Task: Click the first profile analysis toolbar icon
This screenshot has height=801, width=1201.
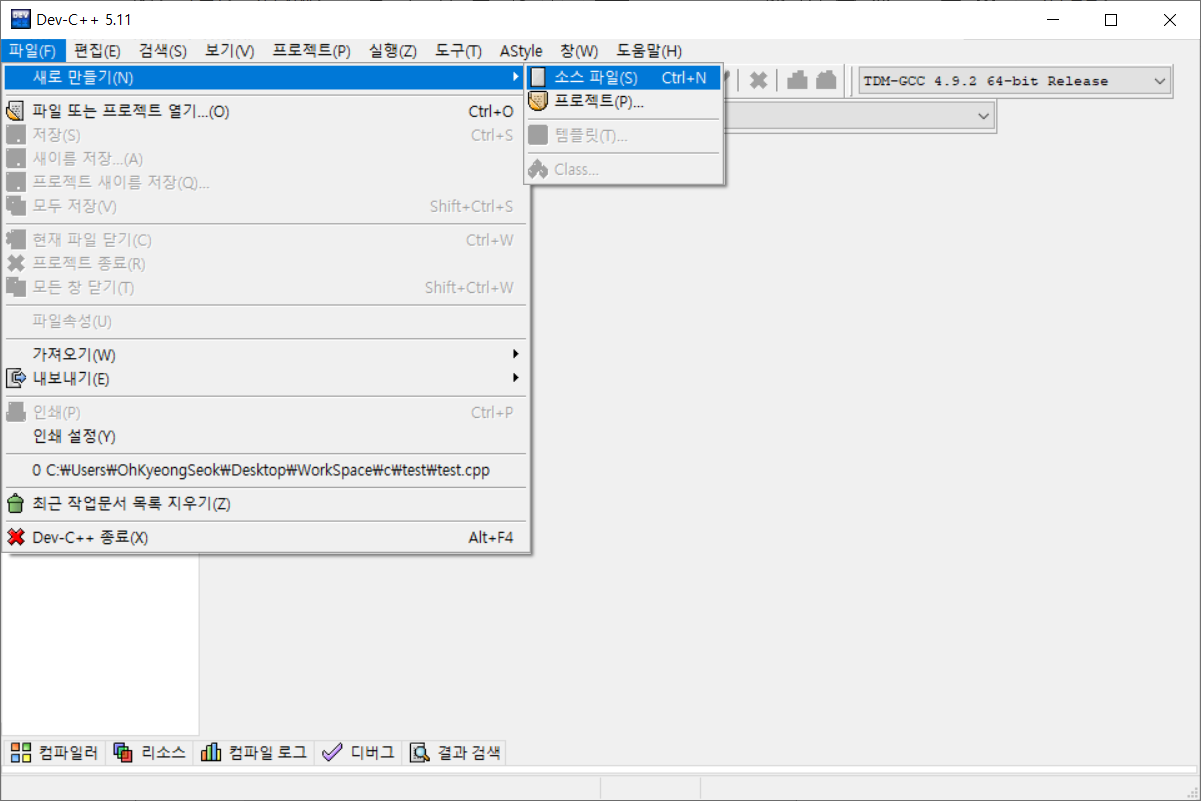Action: click(x=797, y=81)
